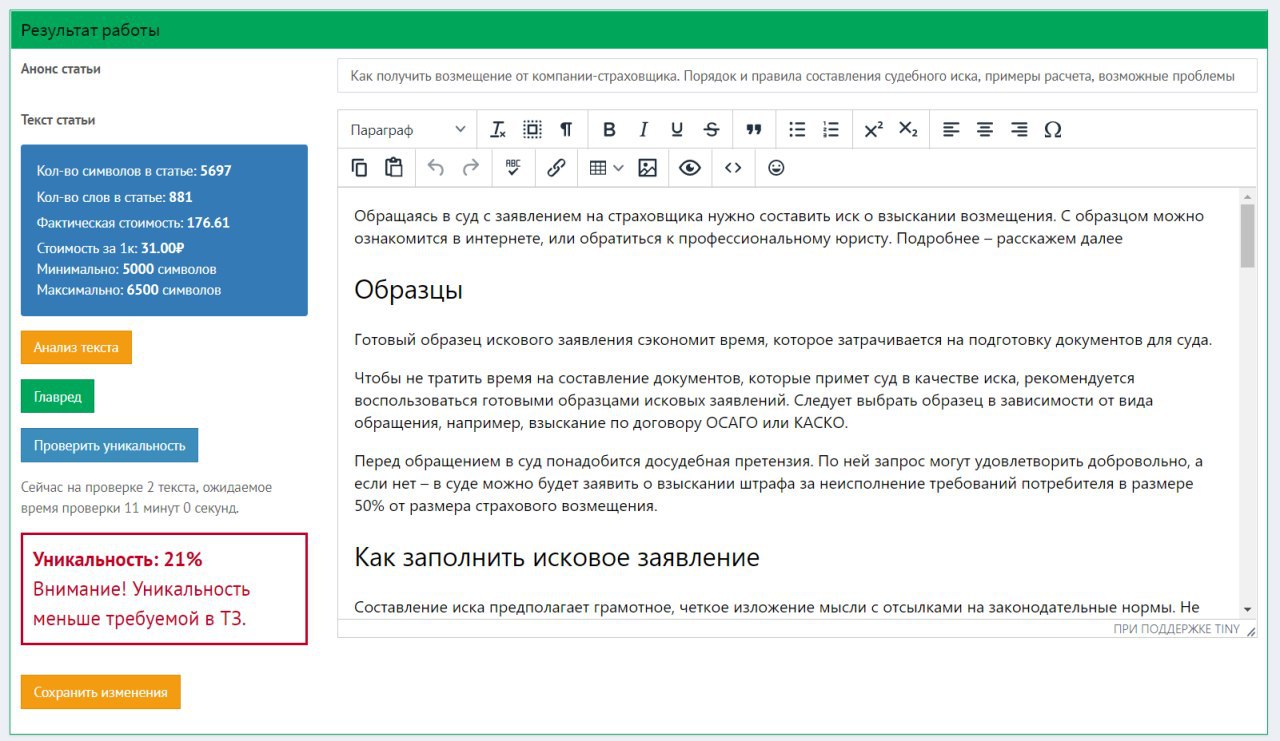Click the Уникальность: 21% text
The image size is (1280, 741).
[x=118, y=559]
